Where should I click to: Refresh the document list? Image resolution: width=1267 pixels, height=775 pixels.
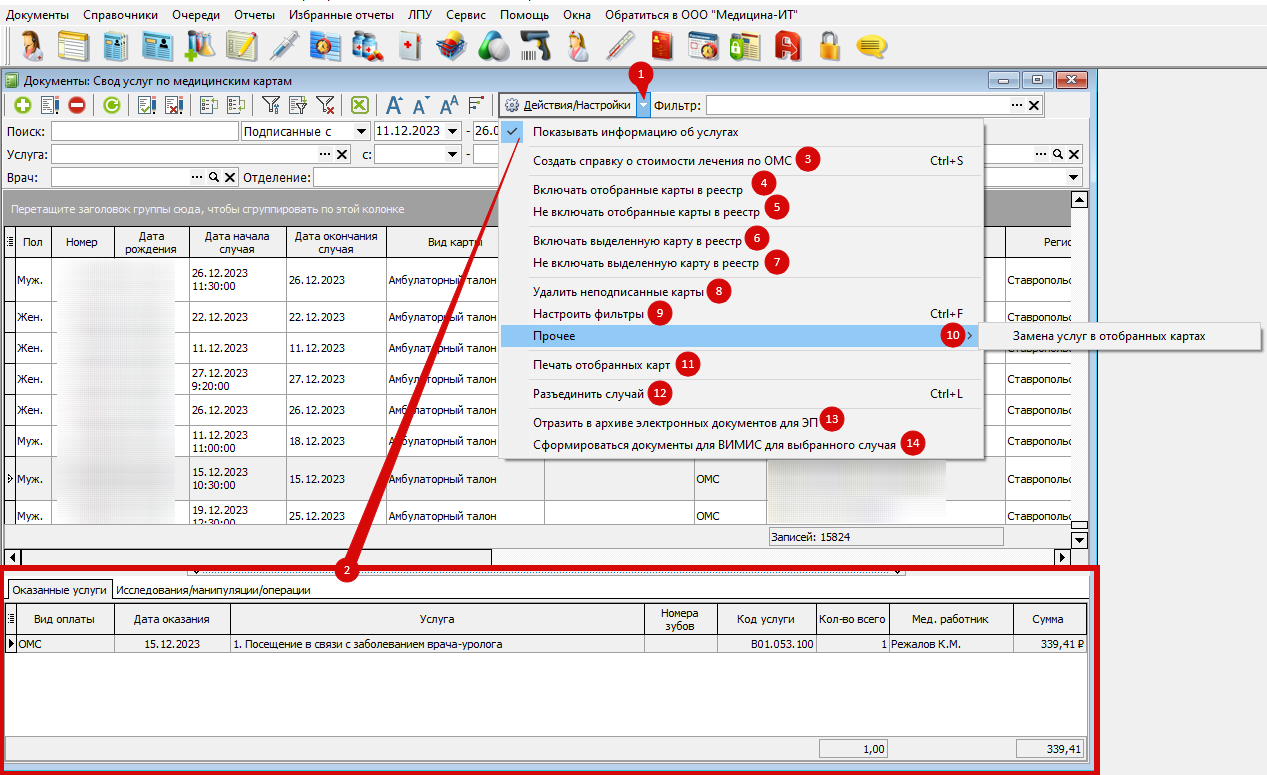point(112,105)
